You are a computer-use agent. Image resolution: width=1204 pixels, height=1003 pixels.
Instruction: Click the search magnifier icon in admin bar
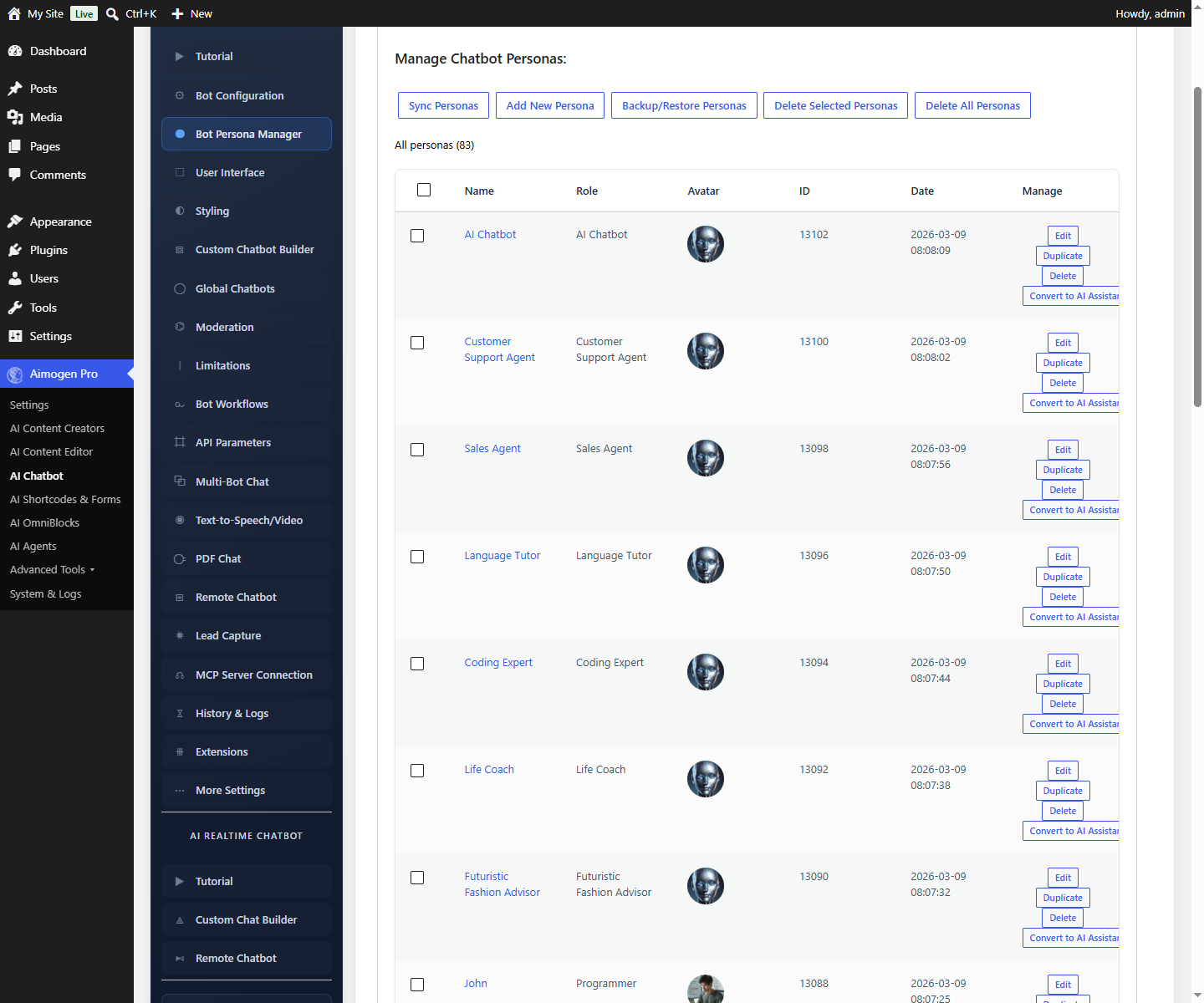coord(112,13)
